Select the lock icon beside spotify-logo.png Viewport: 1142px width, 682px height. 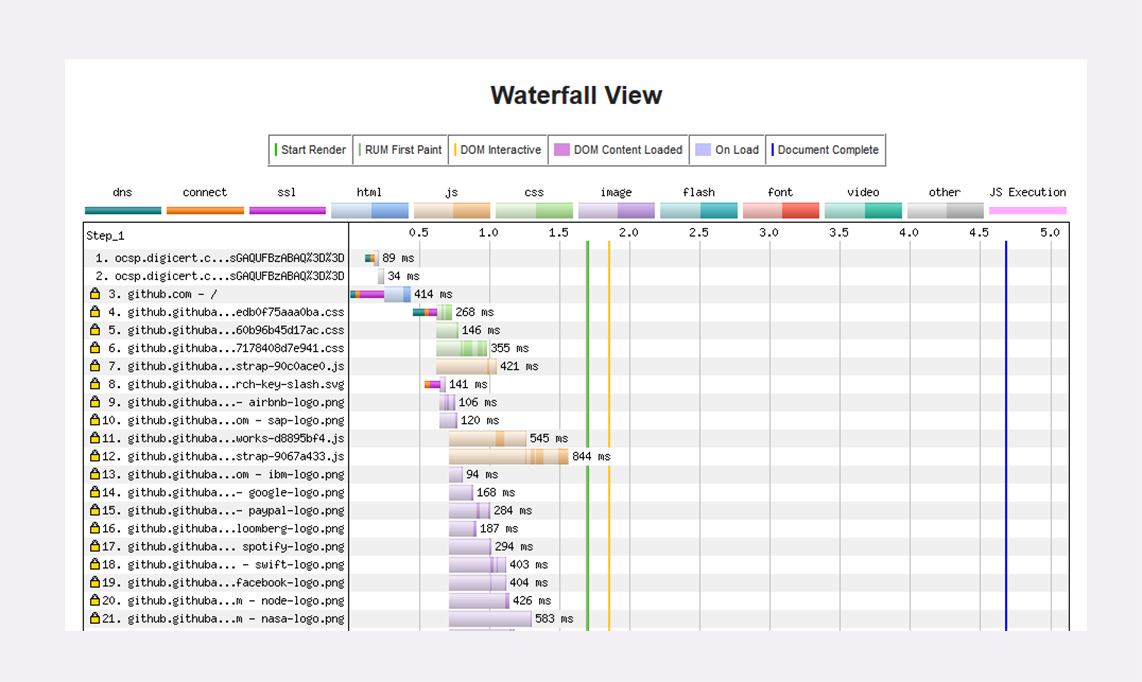click(95, 546)
